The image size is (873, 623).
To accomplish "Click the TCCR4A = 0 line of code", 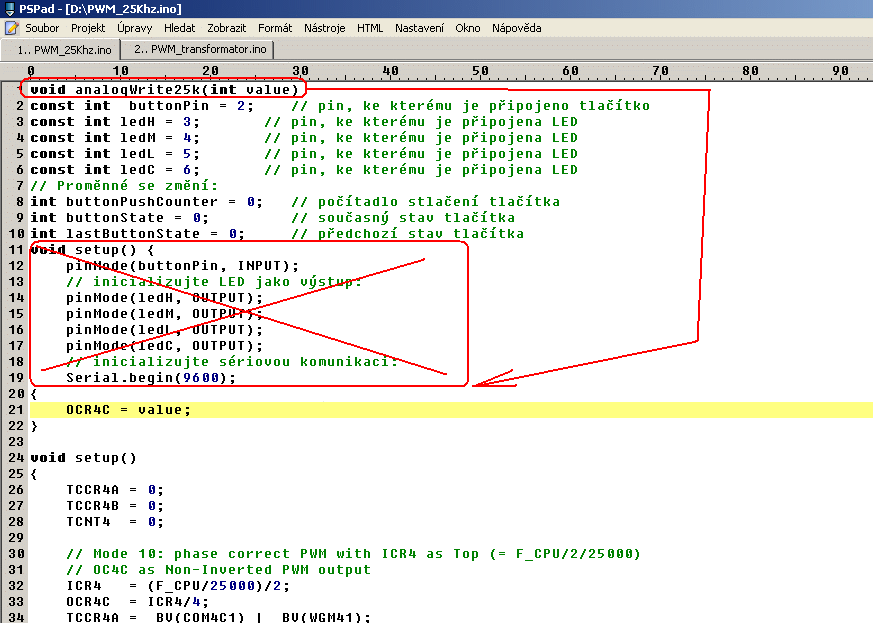I will 113,490.
